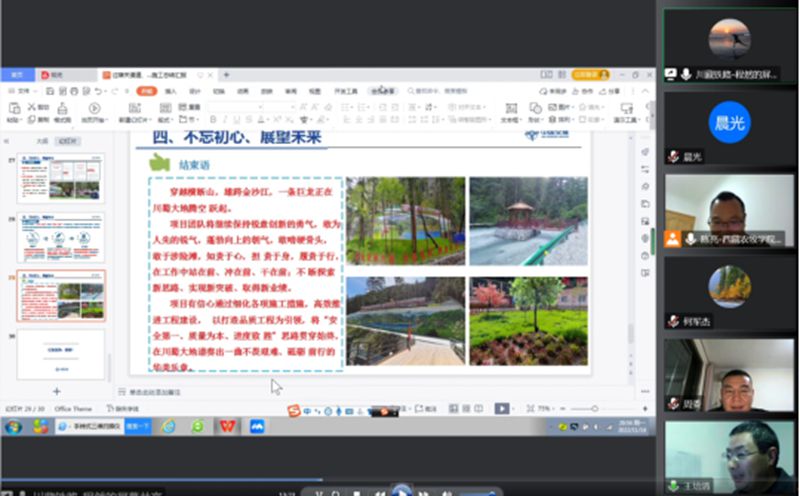
Task: Switch to the 大纲 outline panel tab
Action: tap(42, 141)
